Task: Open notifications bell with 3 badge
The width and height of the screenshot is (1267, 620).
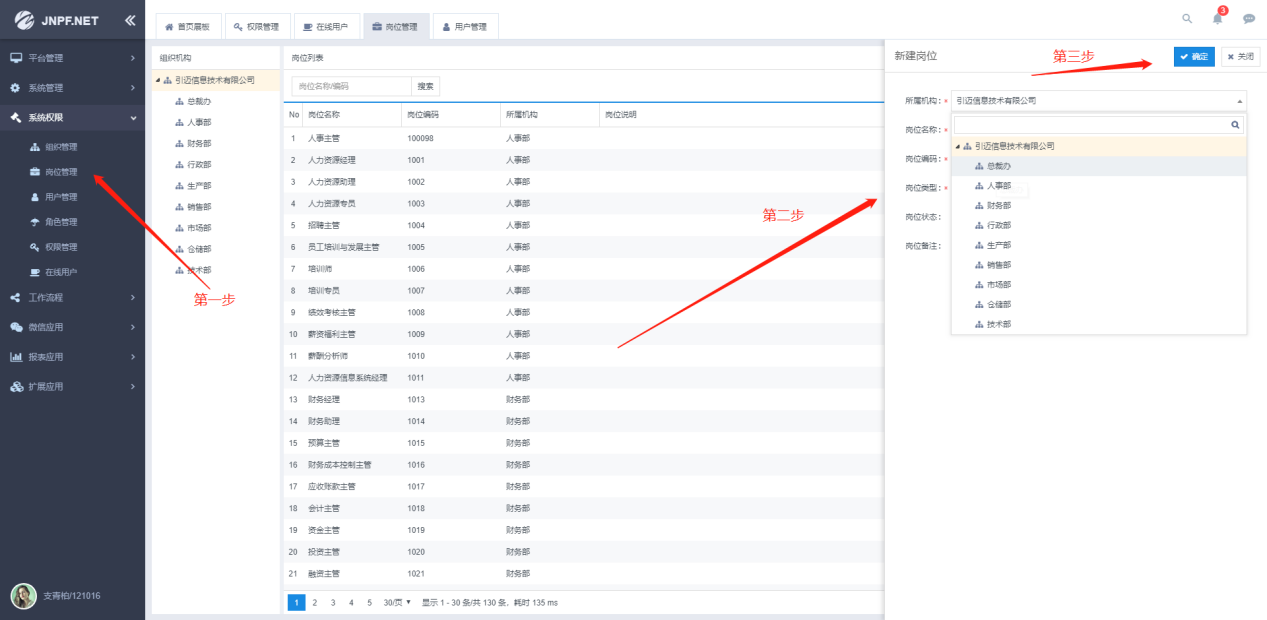Action: coord(1218,17)
